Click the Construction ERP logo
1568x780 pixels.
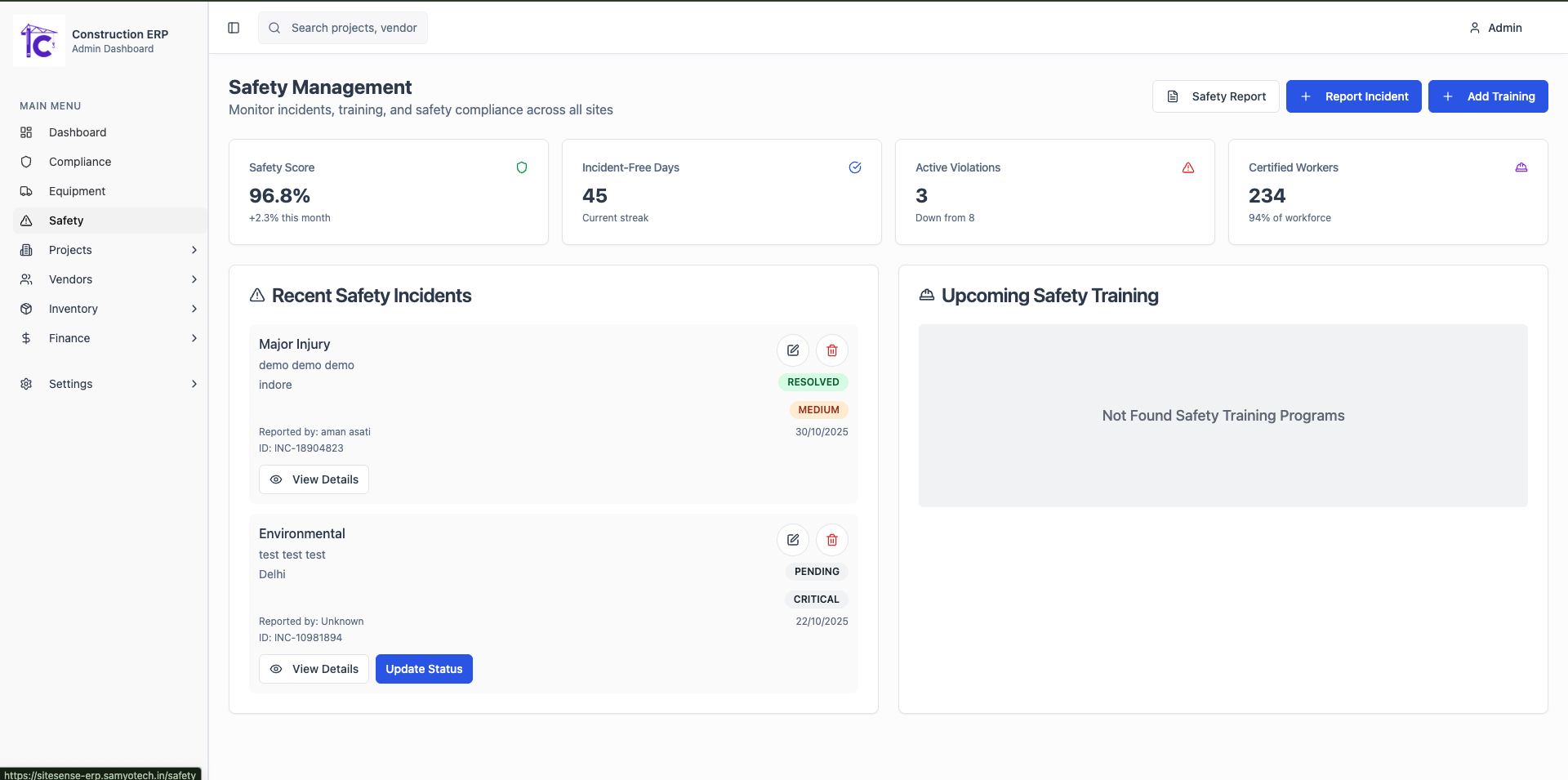pos(39,41)
